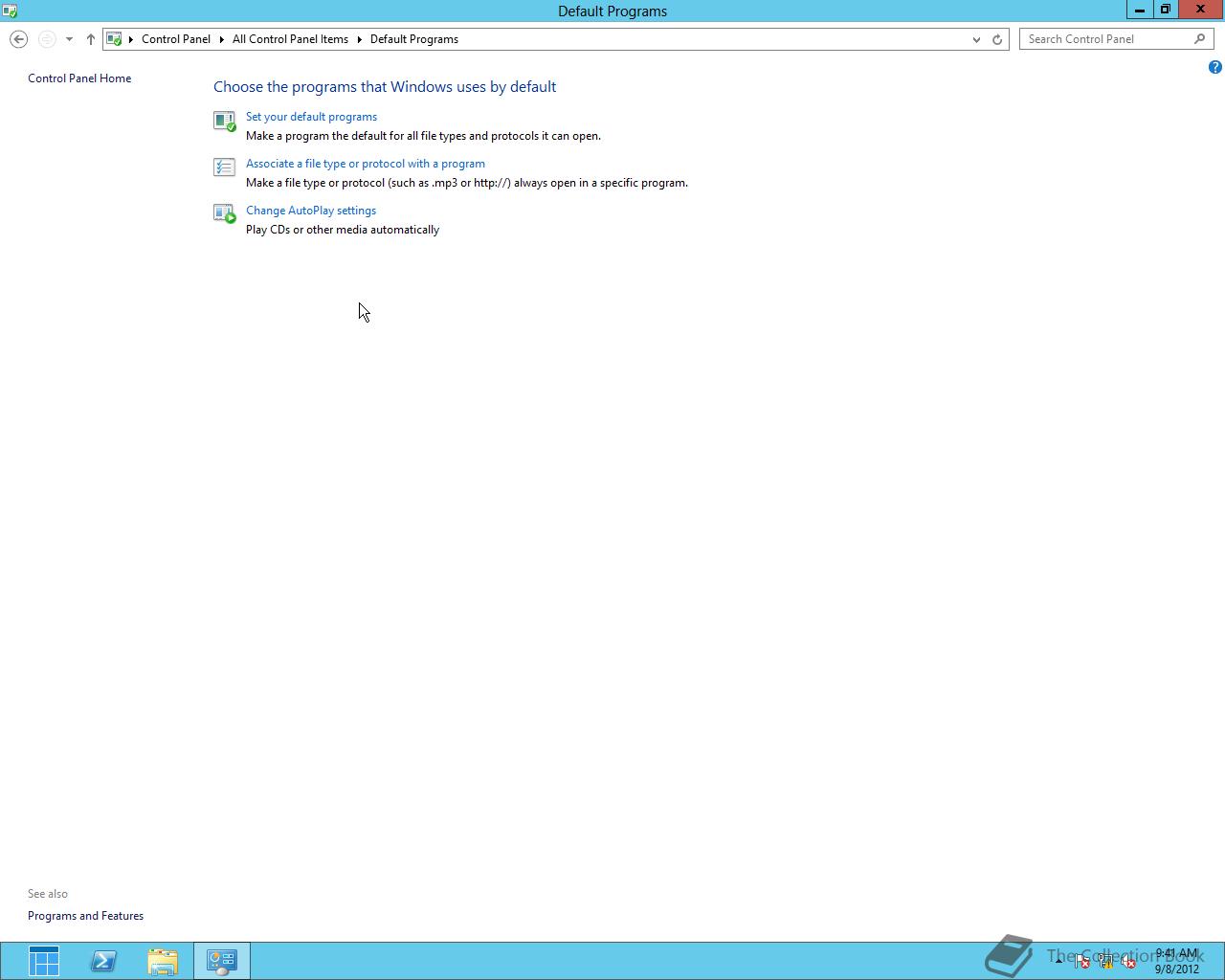Open recent locations dropdown arrow

[69, 39]
